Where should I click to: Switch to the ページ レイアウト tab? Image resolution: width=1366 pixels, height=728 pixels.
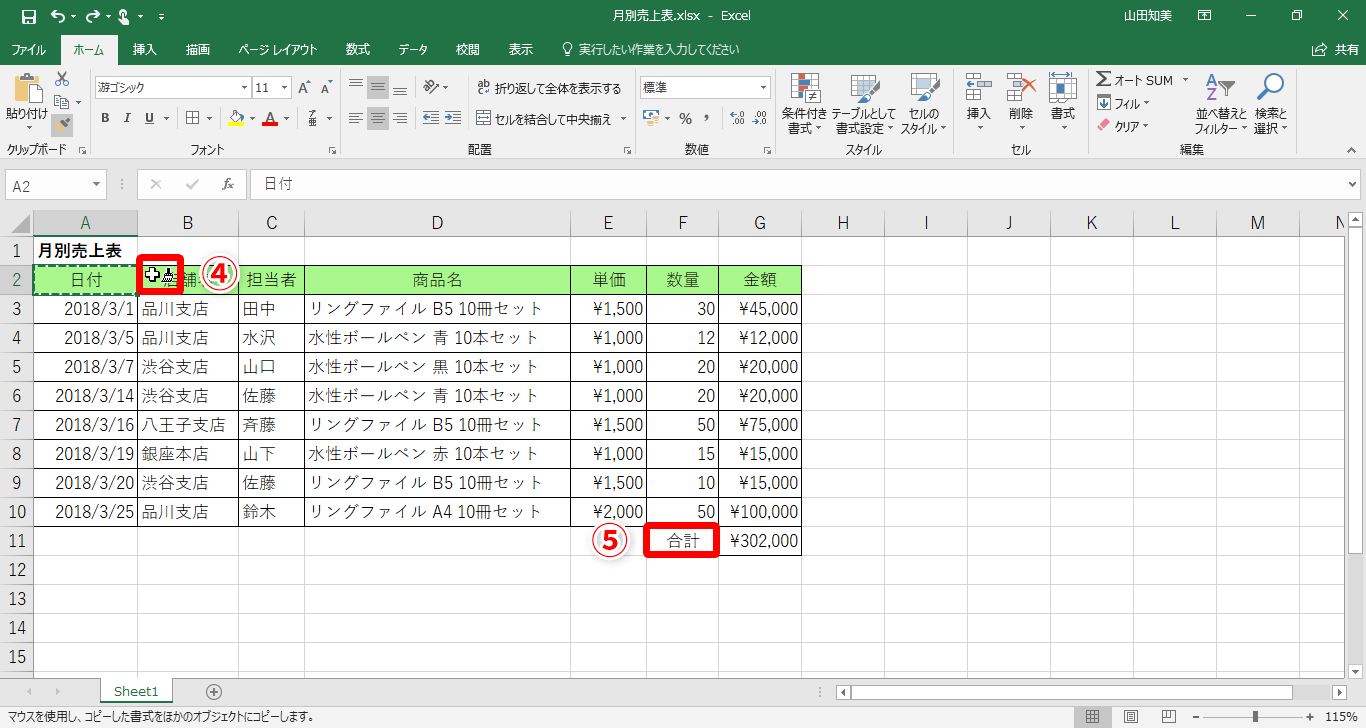pyautogui.click(x=278, y=49)
